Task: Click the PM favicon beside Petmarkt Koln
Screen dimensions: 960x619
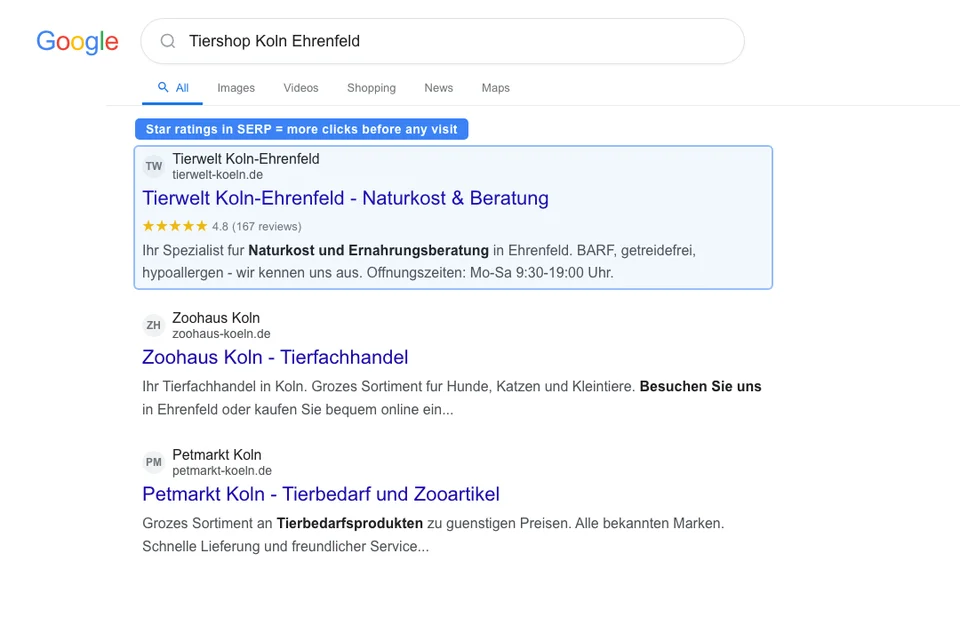Action: click(153, 462)
